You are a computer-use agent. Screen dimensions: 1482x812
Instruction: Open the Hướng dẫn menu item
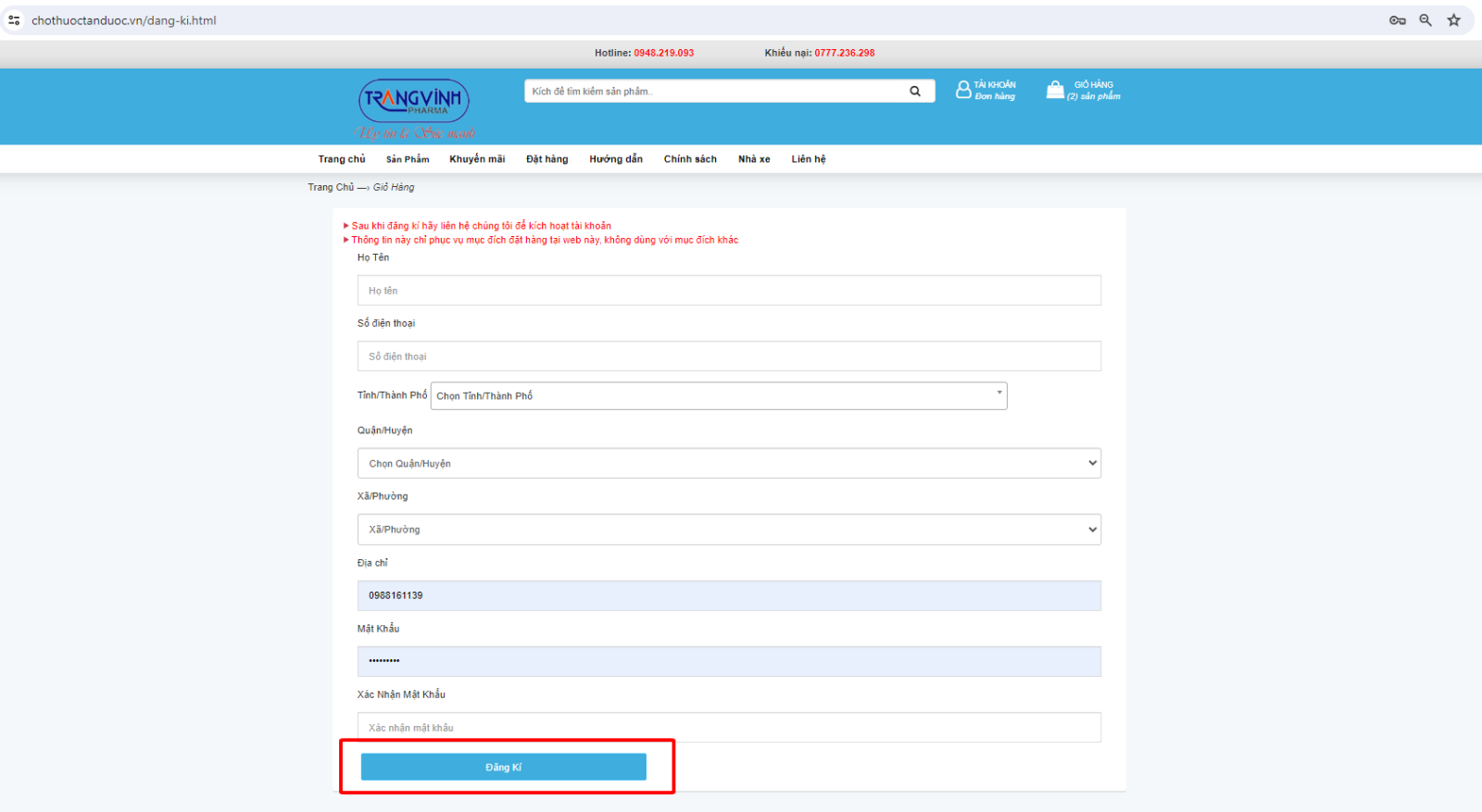(616, 159)
